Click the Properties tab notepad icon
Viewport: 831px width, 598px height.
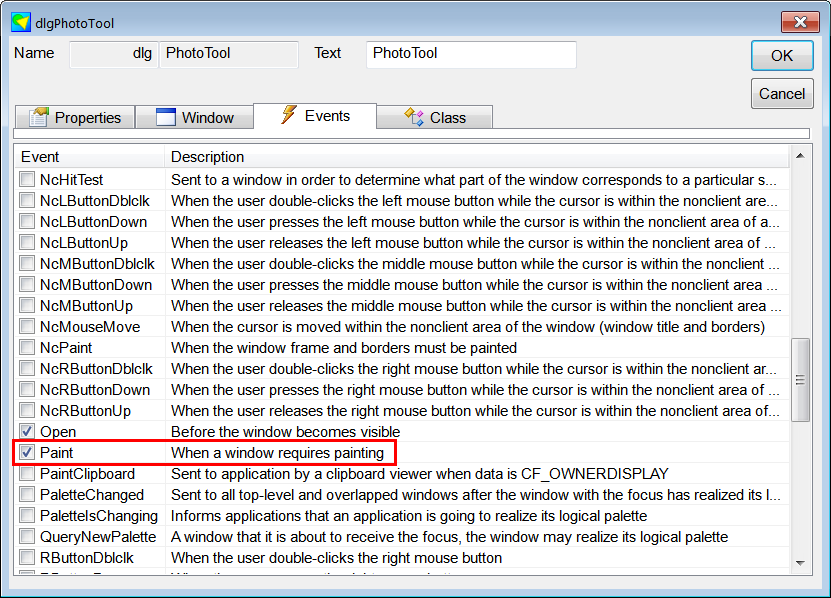tap(39, 117)
